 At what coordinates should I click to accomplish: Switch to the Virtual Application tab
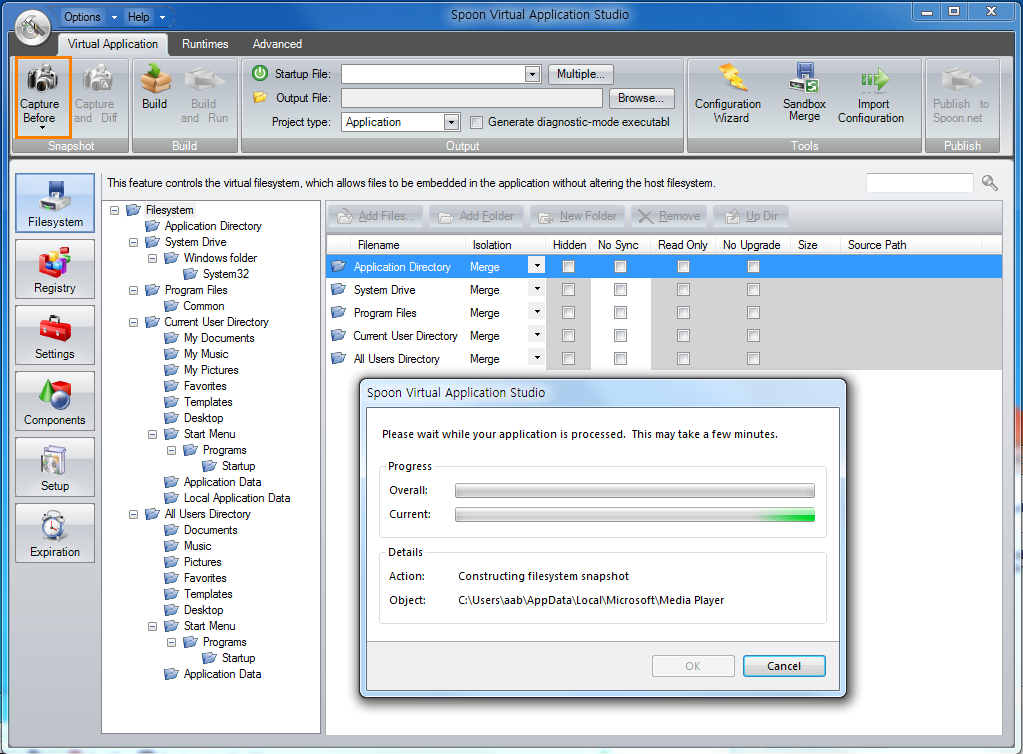tap(113, 44)
